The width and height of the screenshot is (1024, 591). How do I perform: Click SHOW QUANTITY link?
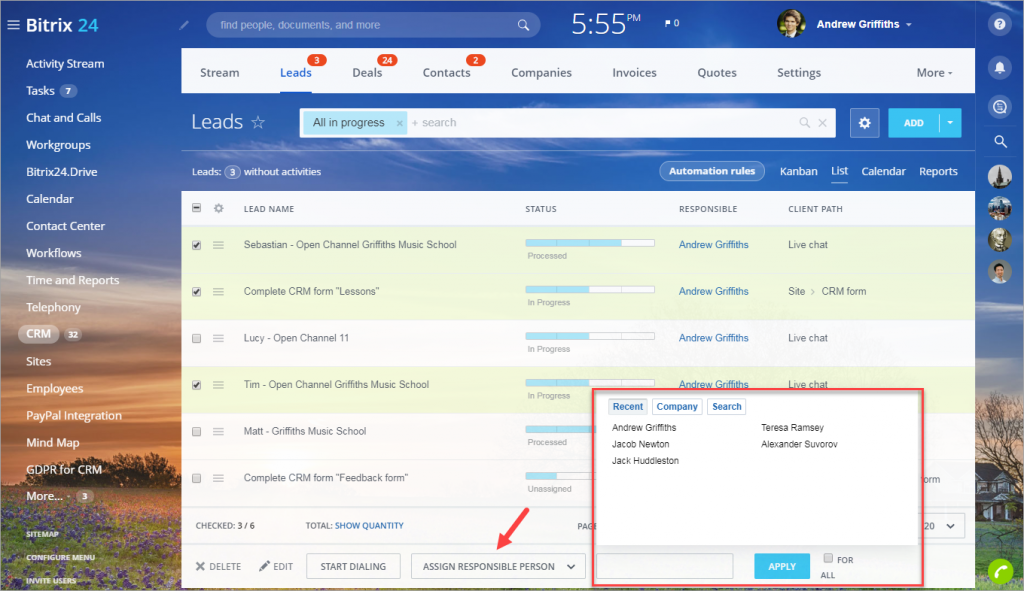click(369, 525)
